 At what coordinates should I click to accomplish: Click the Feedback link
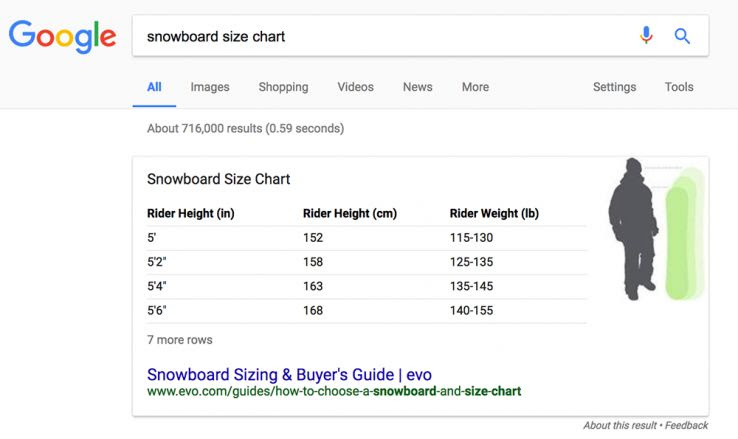pos(685,425)
